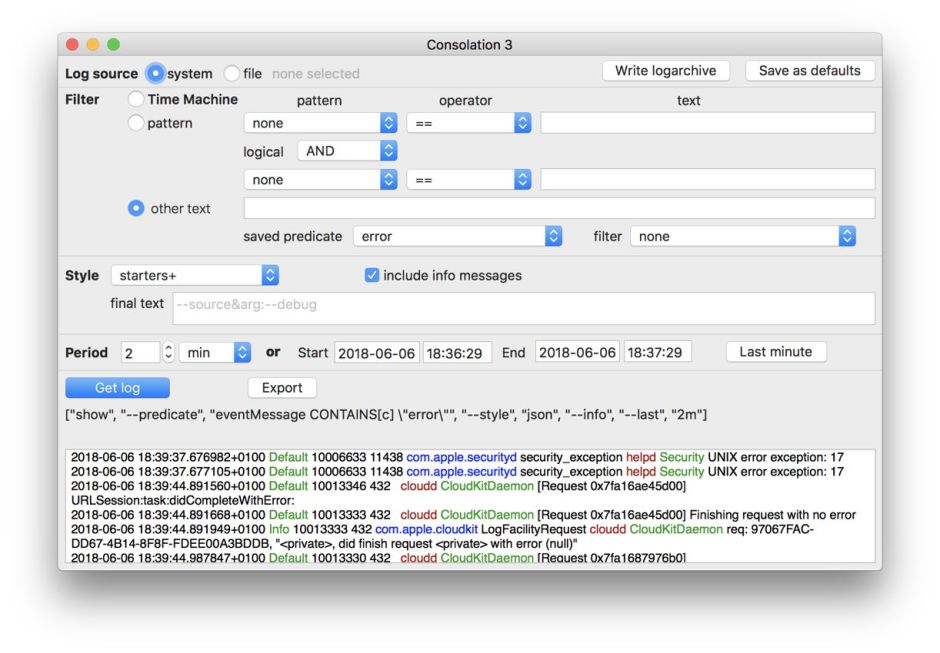Screen dimensions: 940x653
Task: Click the Get log button
Action: coord(117,388)
